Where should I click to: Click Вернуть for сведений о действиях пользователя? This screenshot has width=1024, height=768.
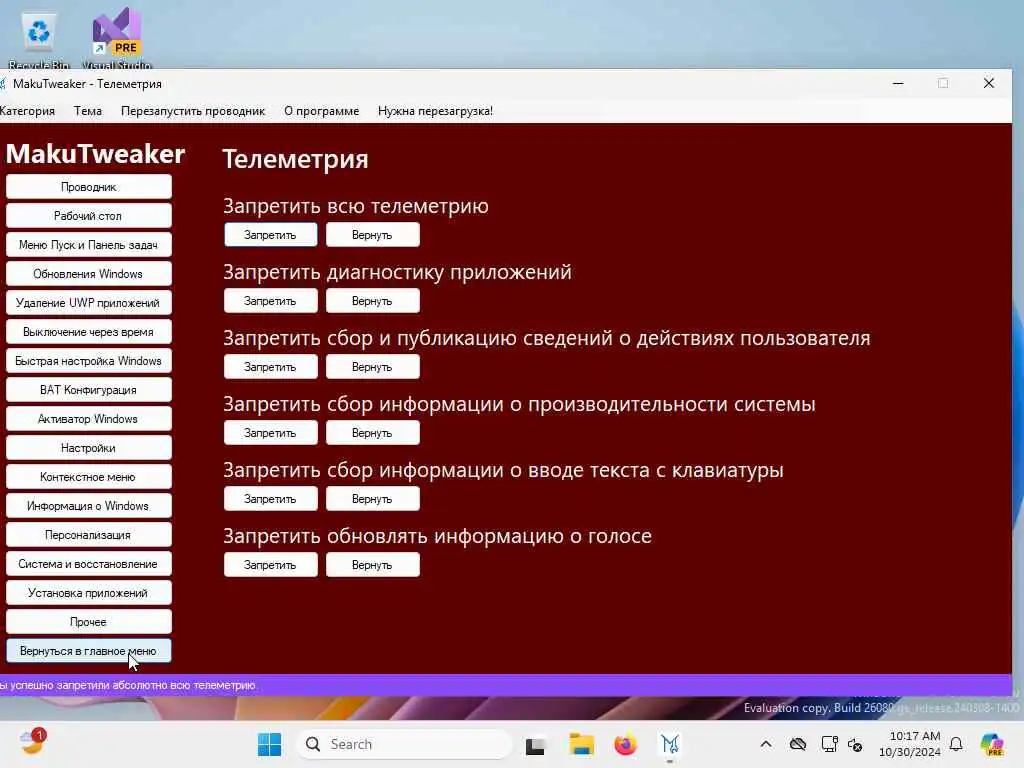tap(372, 367)
